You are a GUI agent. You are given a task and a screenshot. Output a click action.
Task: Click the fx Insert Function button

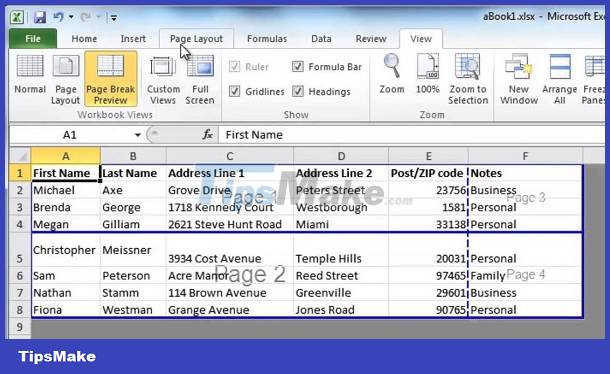pyautogui.click(x=208, y=135)
